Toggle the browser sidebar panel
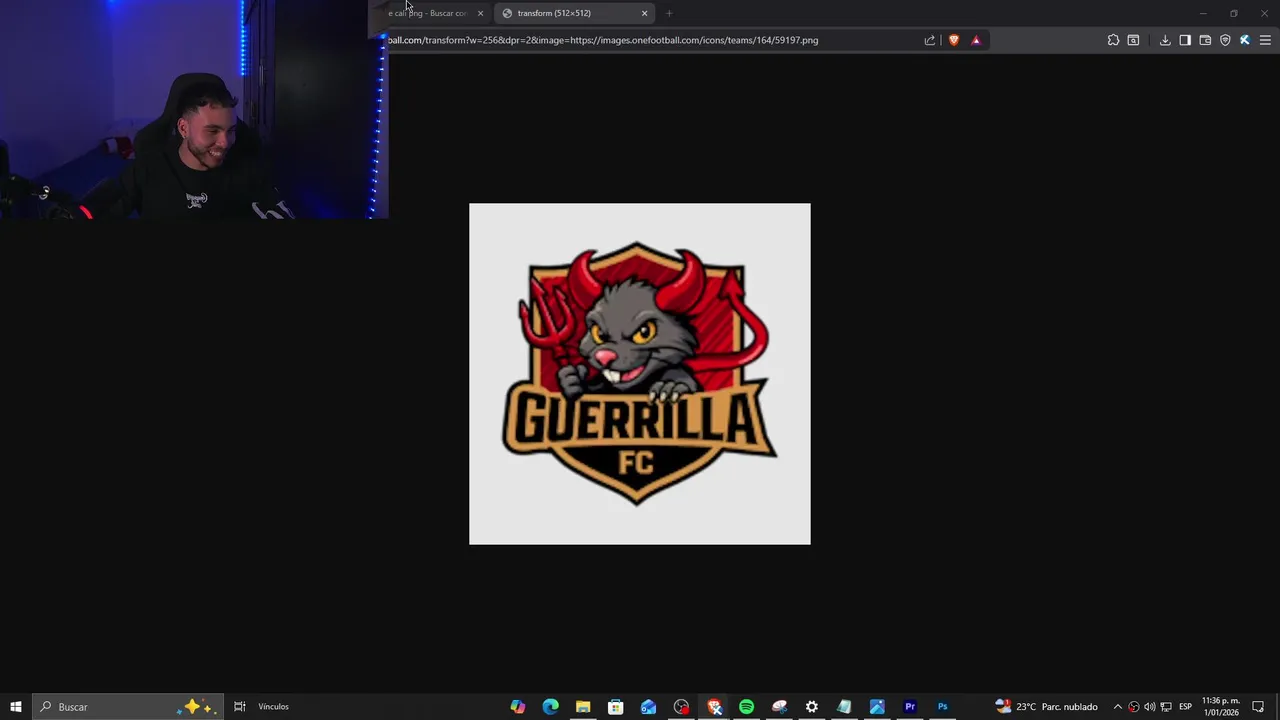 (1185, 40)
